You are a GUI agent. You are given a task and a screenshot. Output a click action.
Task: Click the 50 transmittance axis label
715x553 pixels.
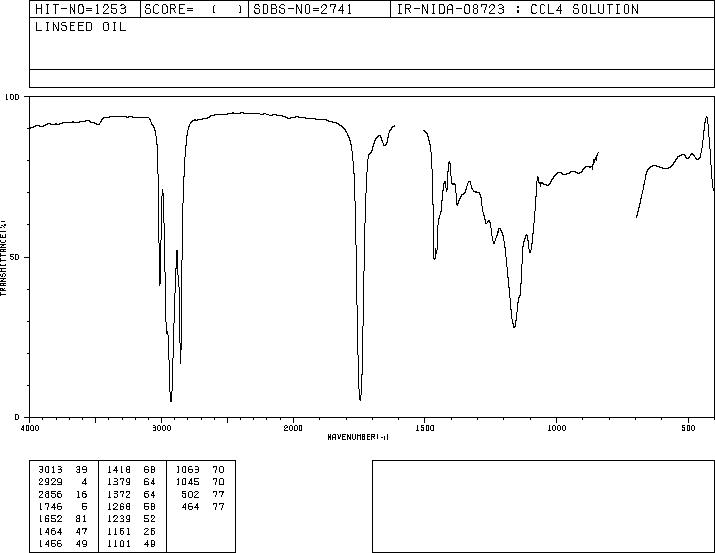pyautogui.click(x=15, y=258)
